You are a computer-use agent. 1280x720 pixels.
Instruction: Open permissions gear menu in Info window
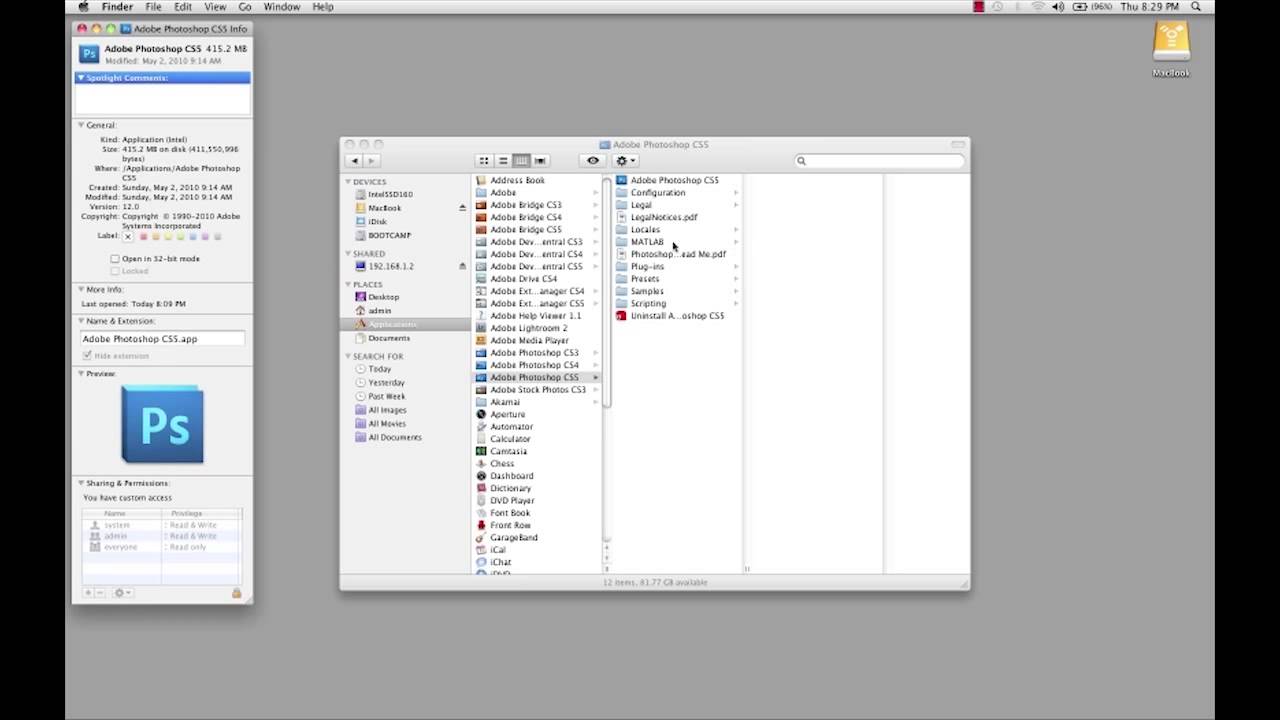(122, 593)
